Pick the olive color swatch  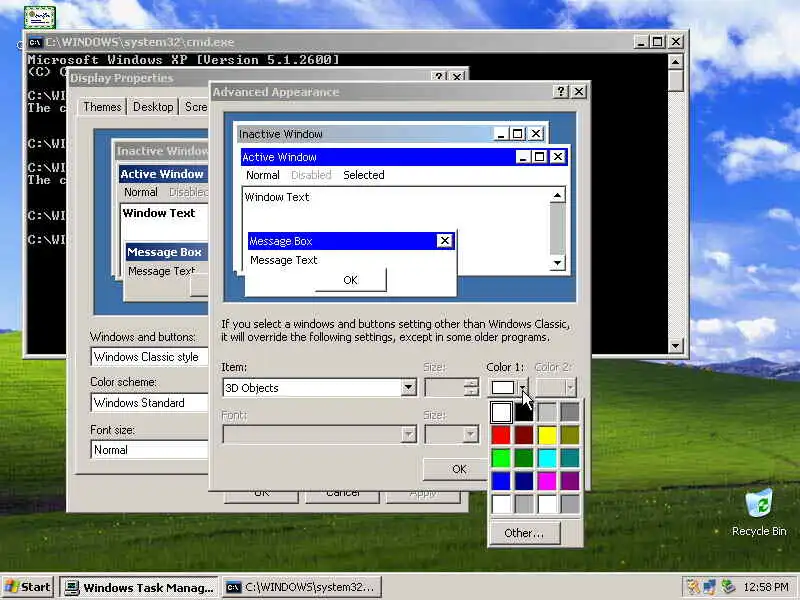pos(570,435)
